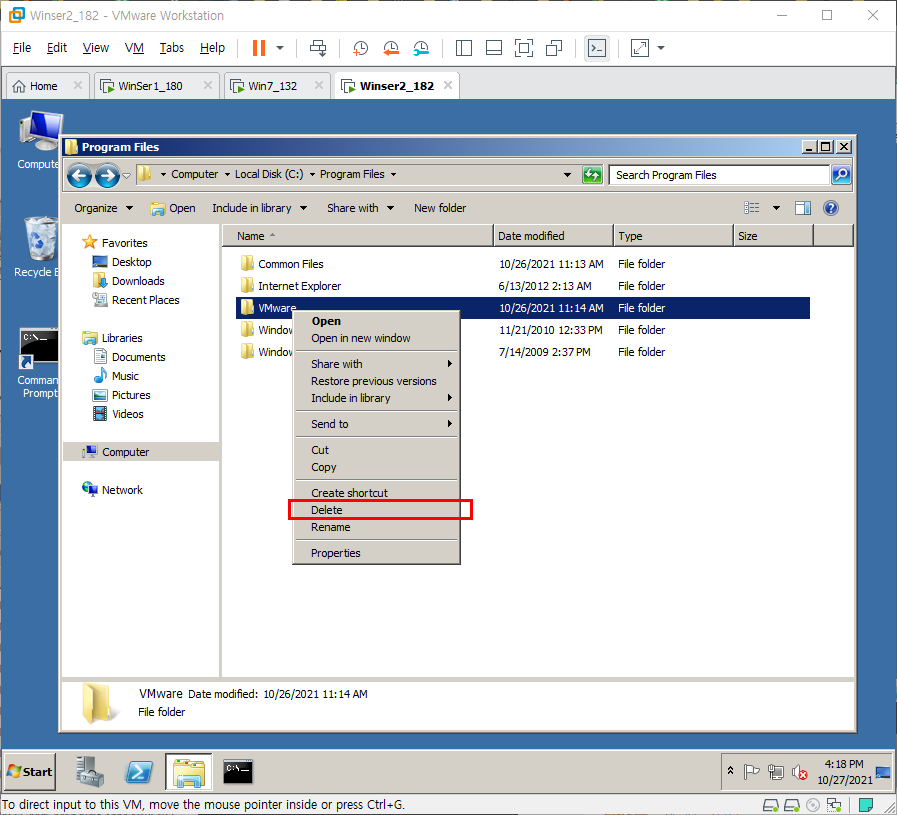Screen dimensions: 897x815
Task: Open Explorer help icon
Action: coord(831,208)
